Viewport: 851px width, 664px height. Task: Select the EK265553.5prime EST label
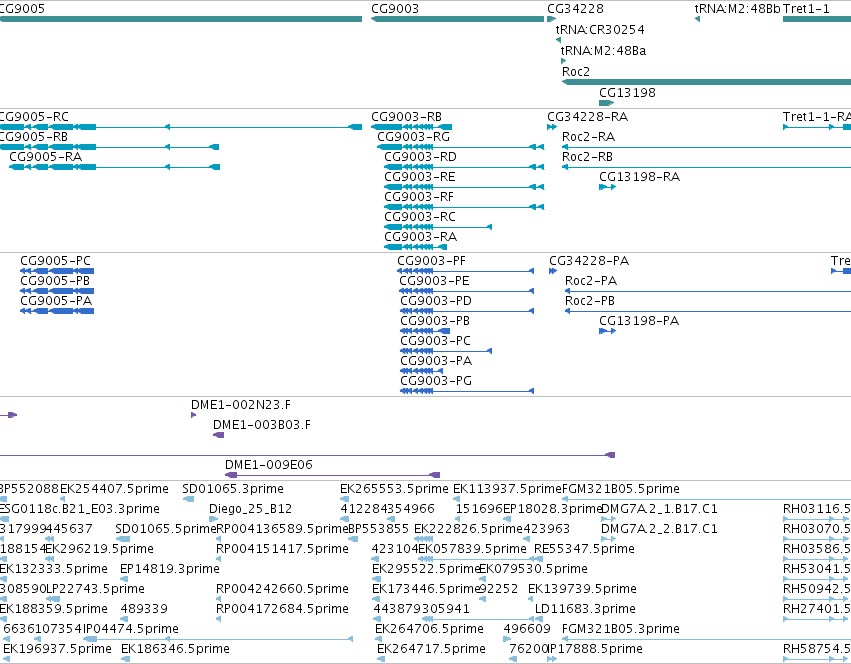tap(394, 489)
